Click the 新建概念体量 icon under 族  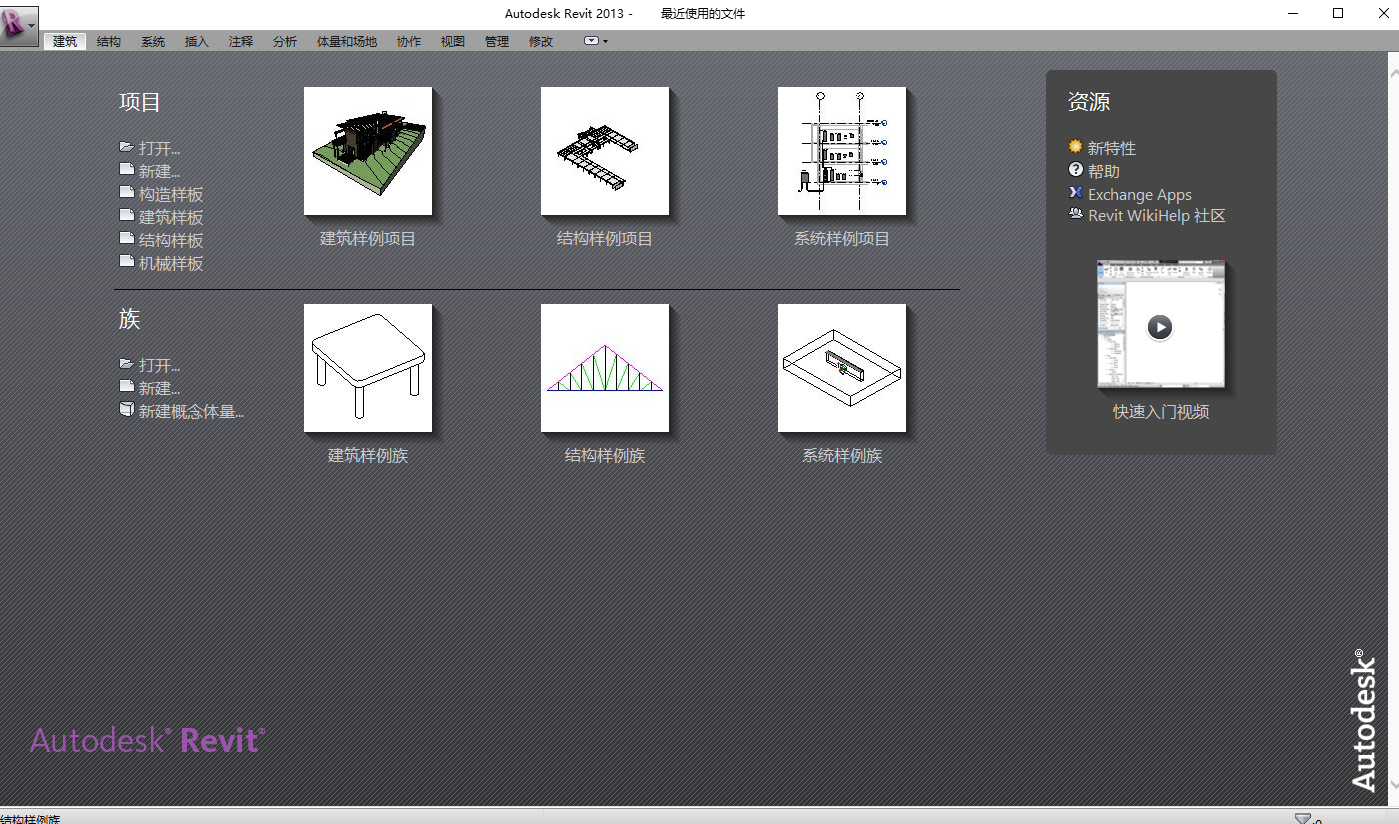click(127, 409)
